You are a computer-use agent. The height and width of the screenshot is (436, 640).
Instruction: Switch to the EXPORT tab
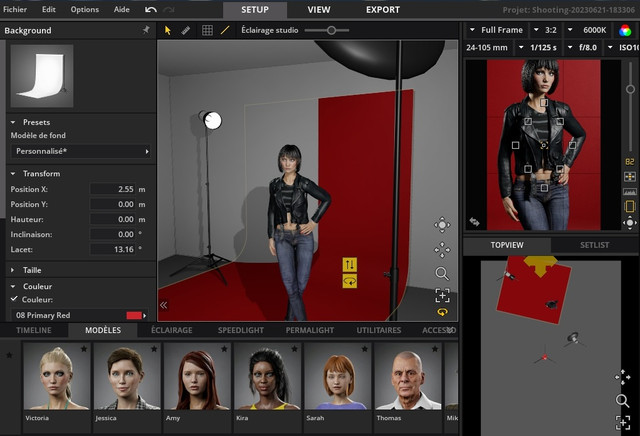(x=382, y=10)
